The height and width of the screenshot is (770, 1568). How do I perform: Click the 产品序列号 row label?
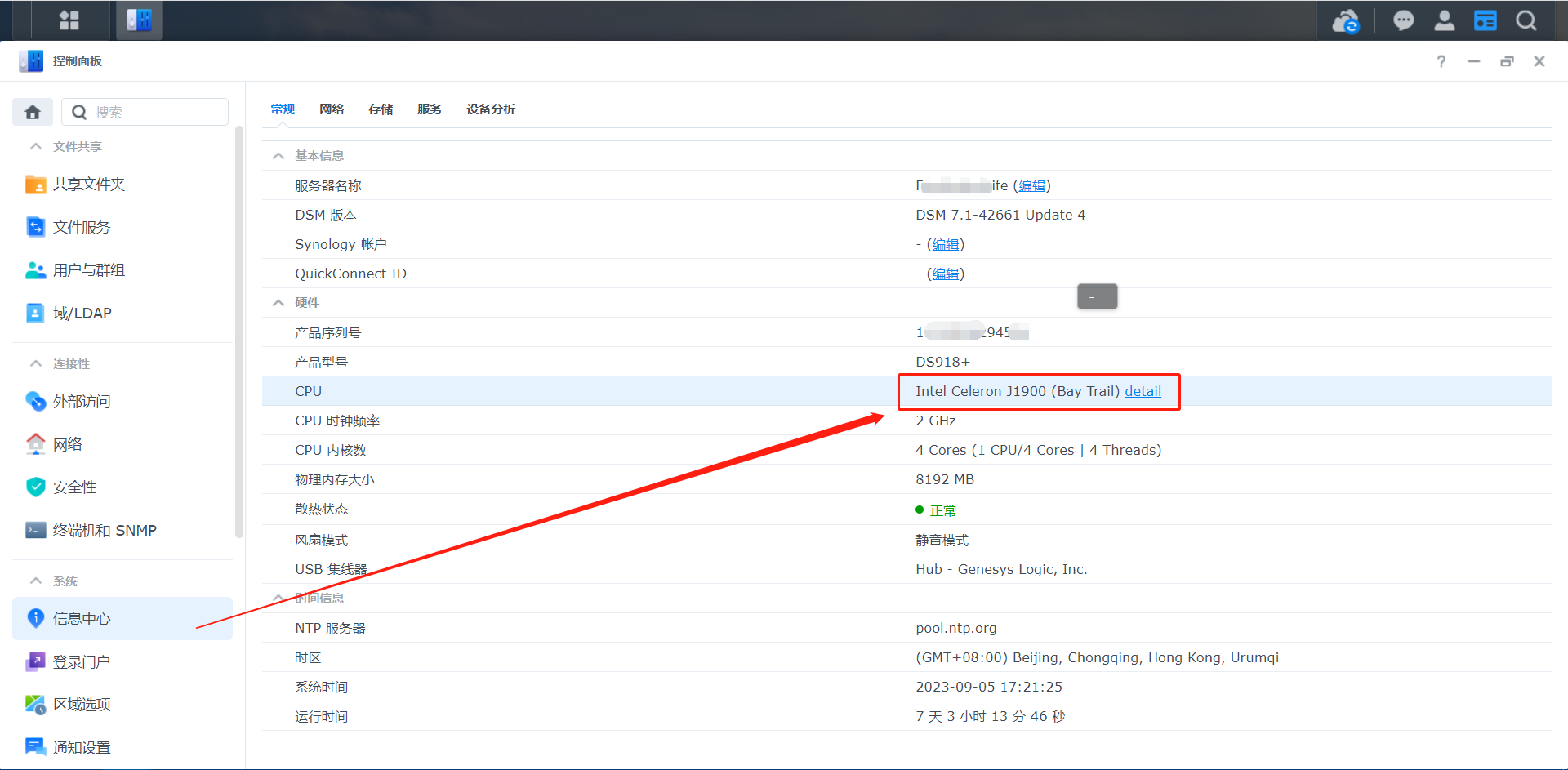pos(327,332)
